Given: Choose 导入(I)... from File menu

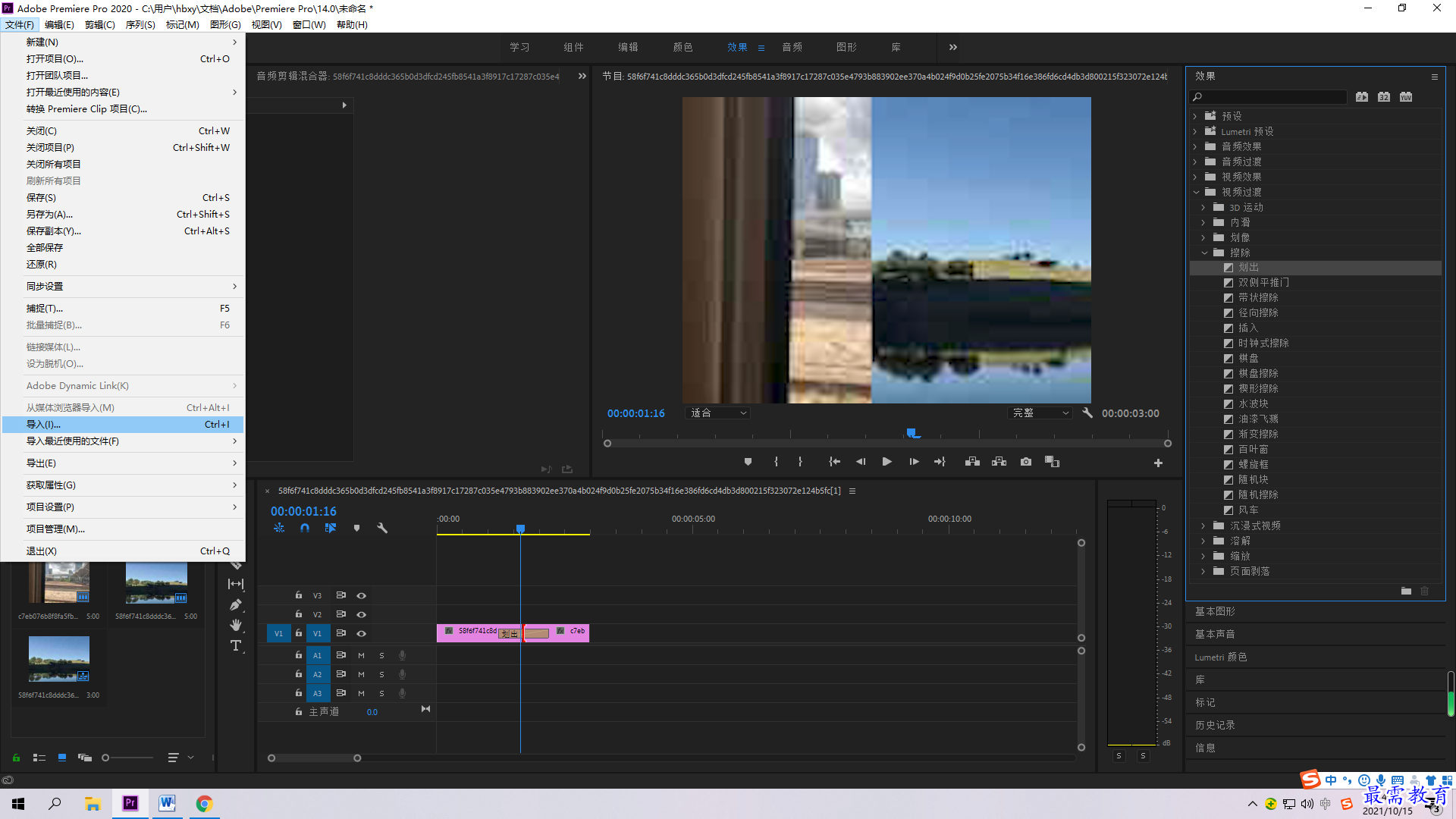Looking at the screenshot, I should click(x=123, y=425).
